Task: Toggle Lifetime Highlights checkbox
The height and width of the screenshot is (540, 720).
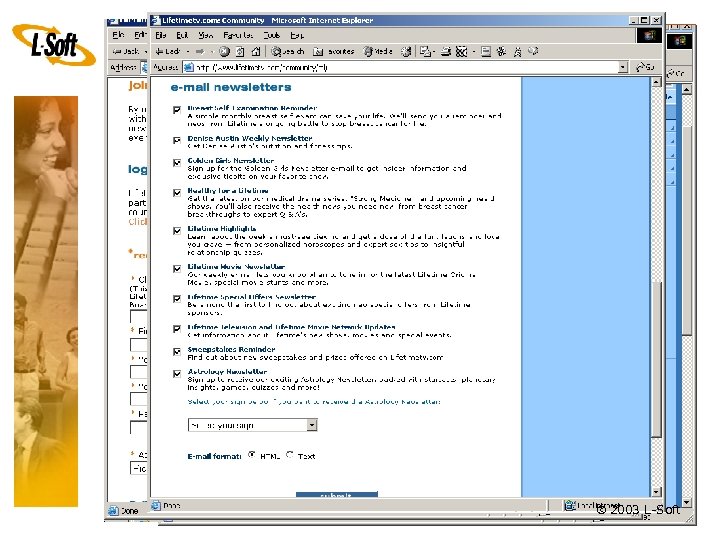Action: (177, 231)
